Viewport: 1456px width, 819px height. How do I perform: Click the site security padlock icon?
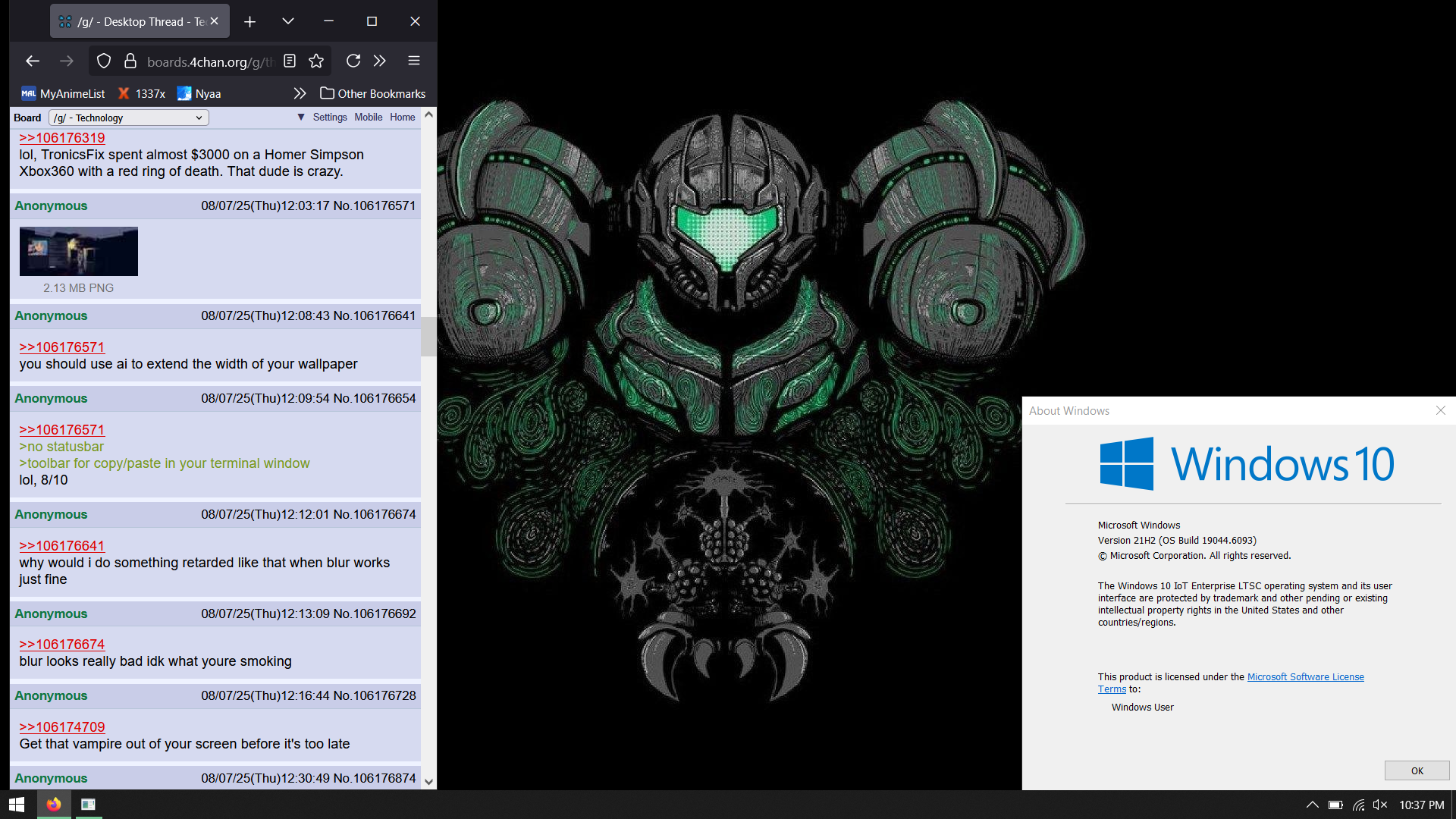coord(130,61)
